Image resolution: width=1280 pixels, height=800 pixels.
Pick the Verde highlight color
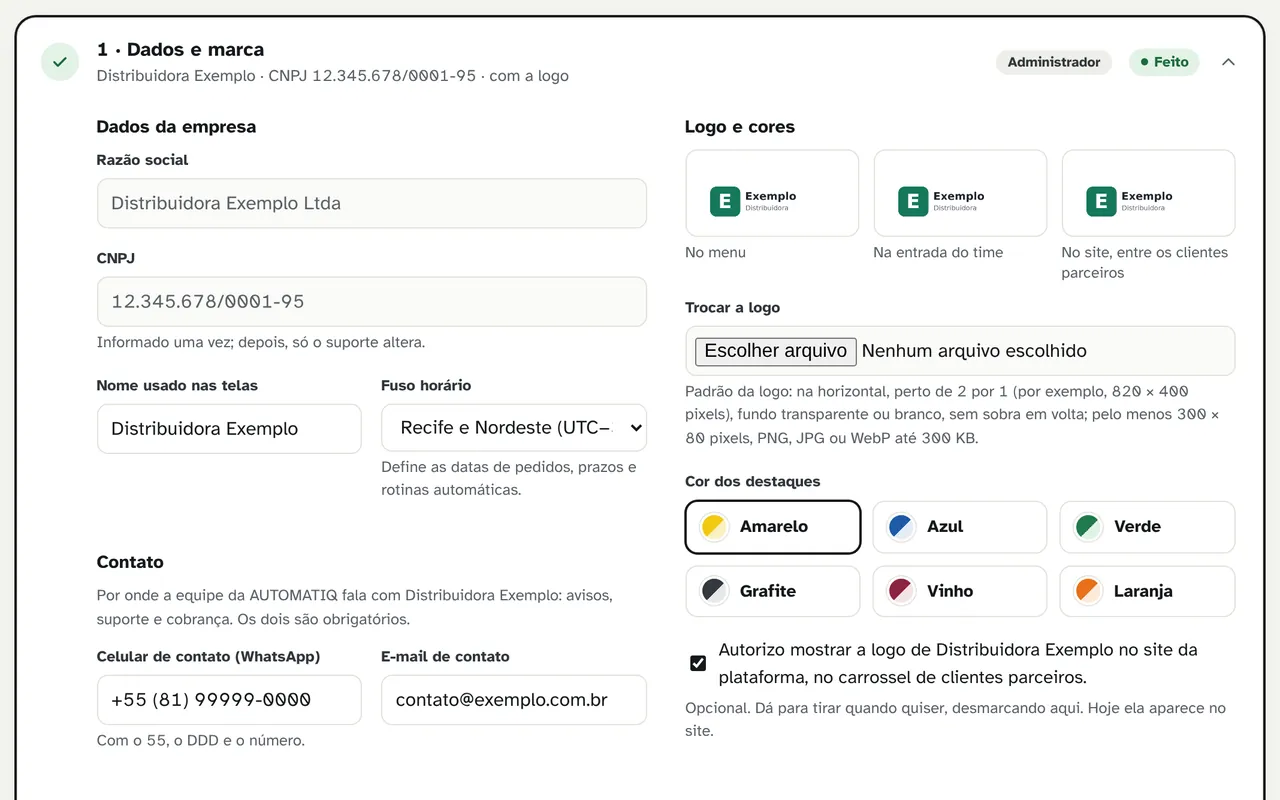[1147, 527]
